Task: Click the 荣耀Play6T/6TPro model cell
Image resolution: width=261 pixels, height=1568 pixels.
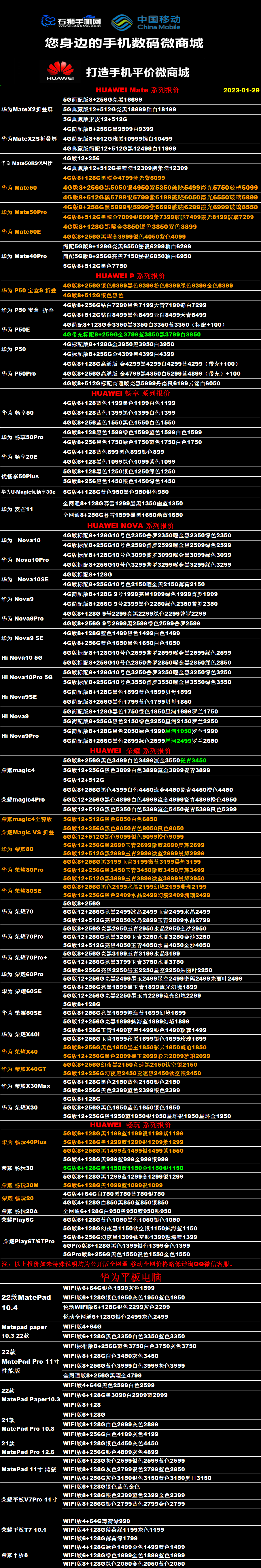Action: [x=31, y=1241]
